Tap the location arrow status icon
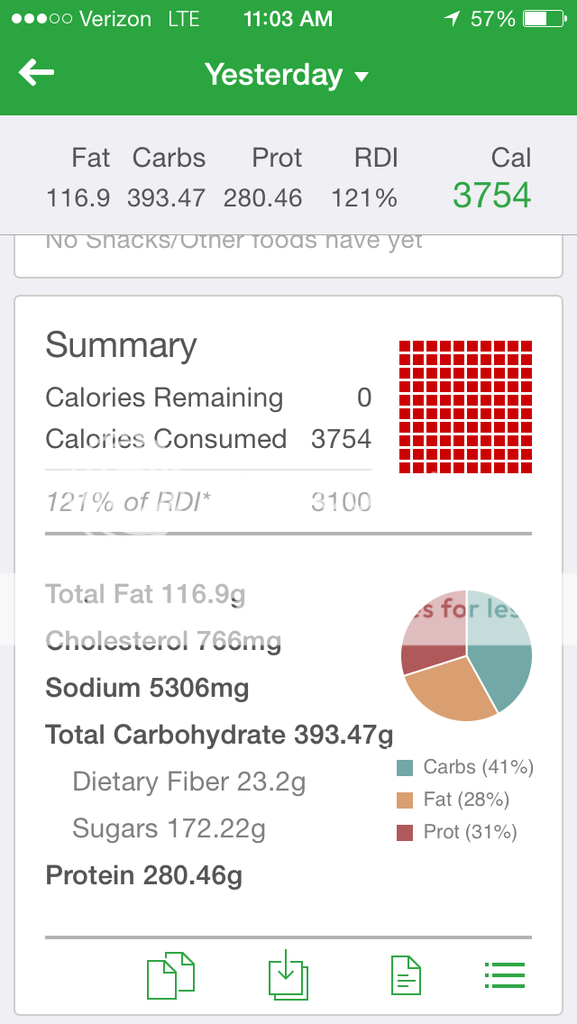Image resolution: width=577 pixels, height=1024 pixels. (452, 19)
